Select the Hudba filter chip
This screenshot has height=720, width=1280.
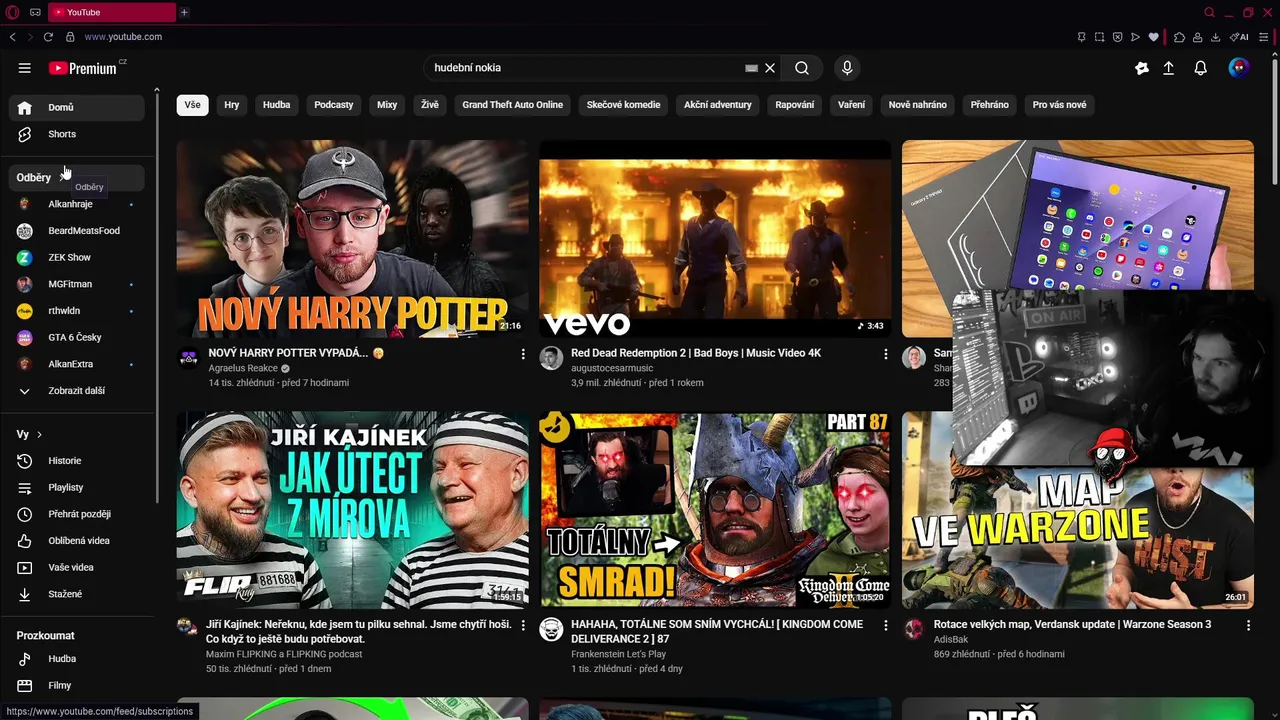[x=277, y=105]
